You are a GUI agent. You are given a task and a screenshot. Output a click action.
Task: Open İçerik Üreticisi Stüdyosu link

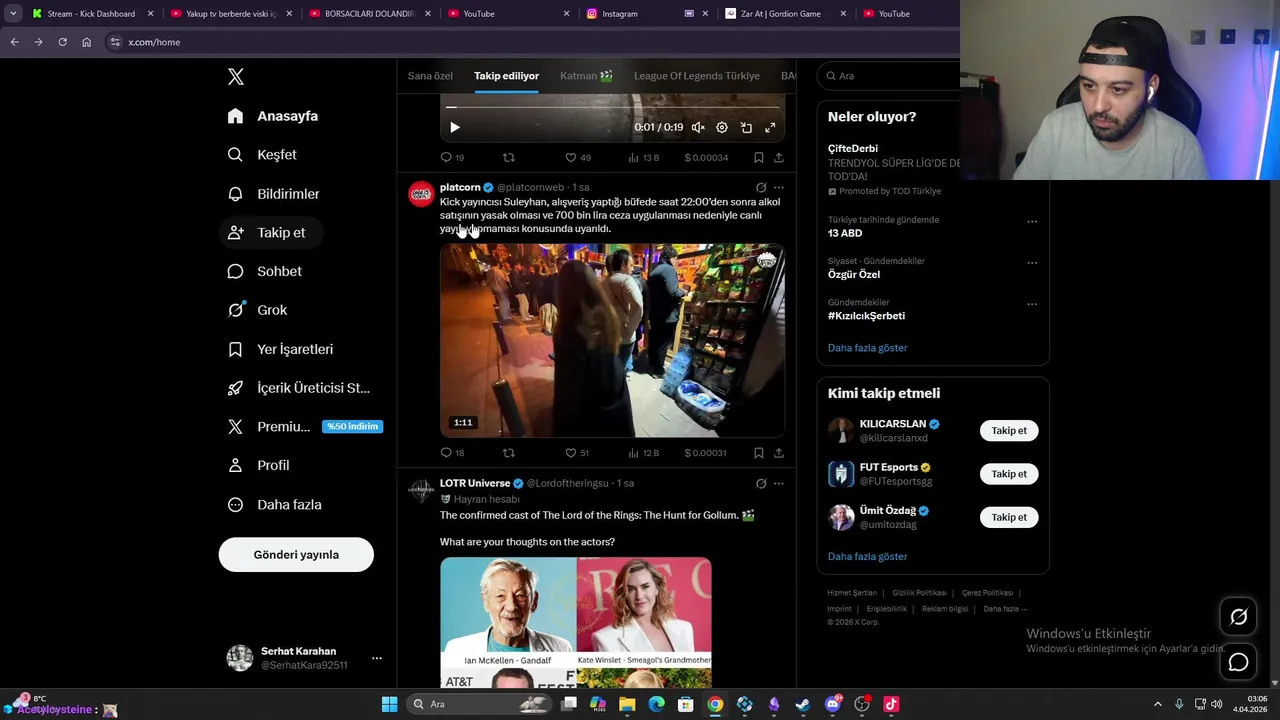(x=298, y=388)
